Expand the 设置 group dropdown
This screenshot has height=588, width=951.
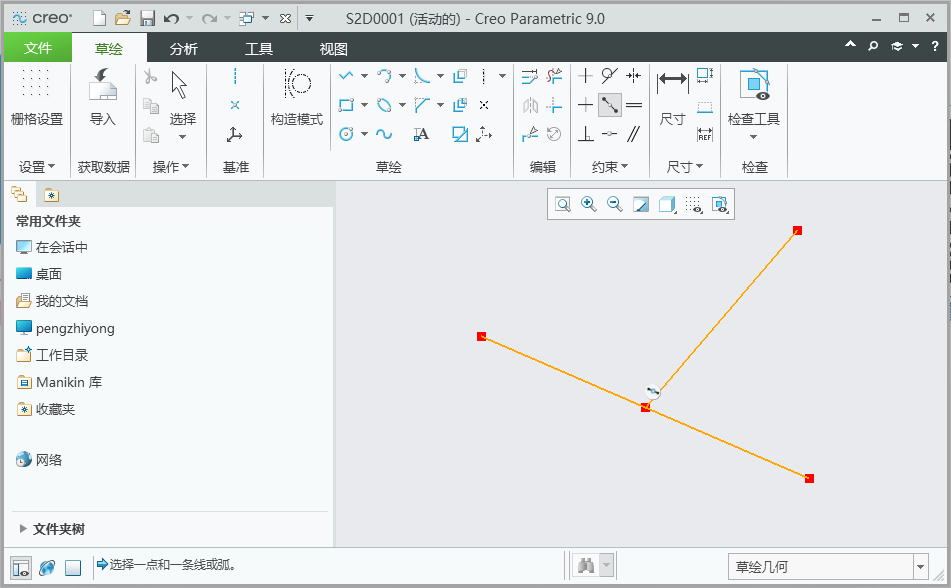[37, 167]
